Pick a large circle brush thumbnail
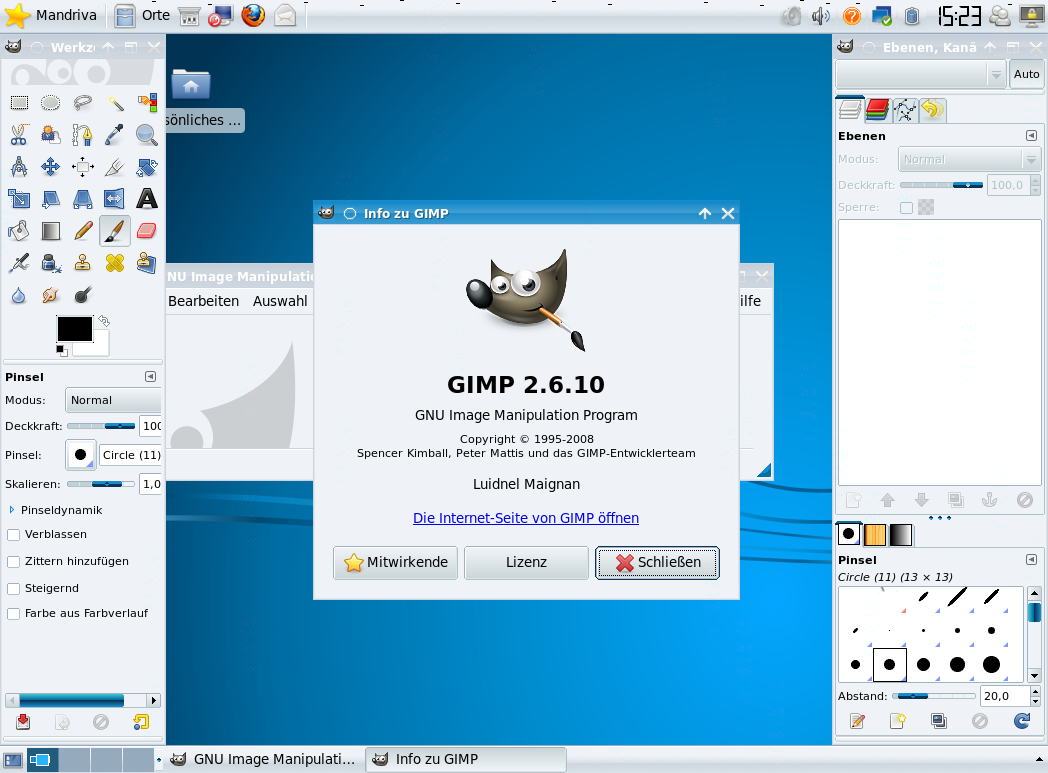Image resolution: width=1048 pixels, height=773 pixels. tap(990, 664)
